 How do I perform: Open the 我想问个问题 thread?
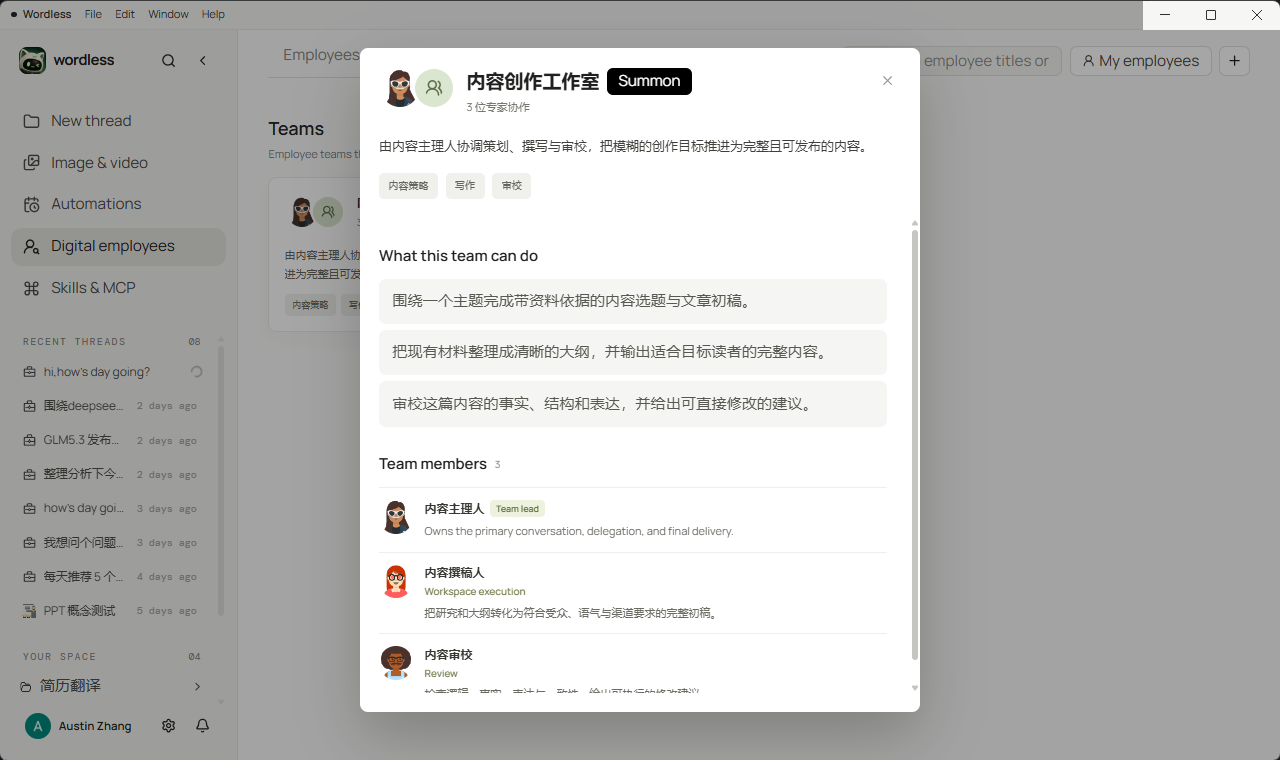pyautogui.click(x=113, y=542)
